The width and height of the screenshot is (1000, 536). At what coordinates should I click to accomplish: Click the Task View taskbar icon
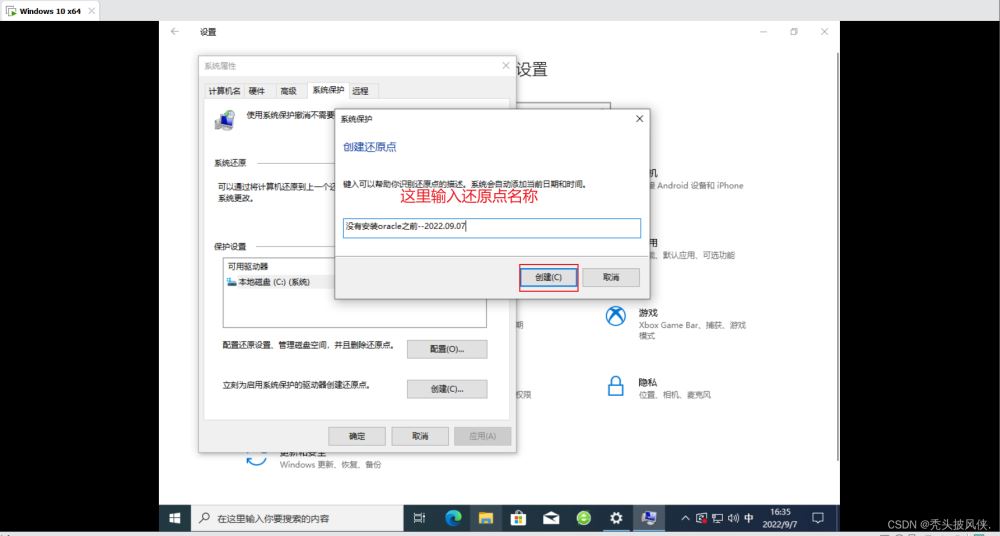coord(420,518)
